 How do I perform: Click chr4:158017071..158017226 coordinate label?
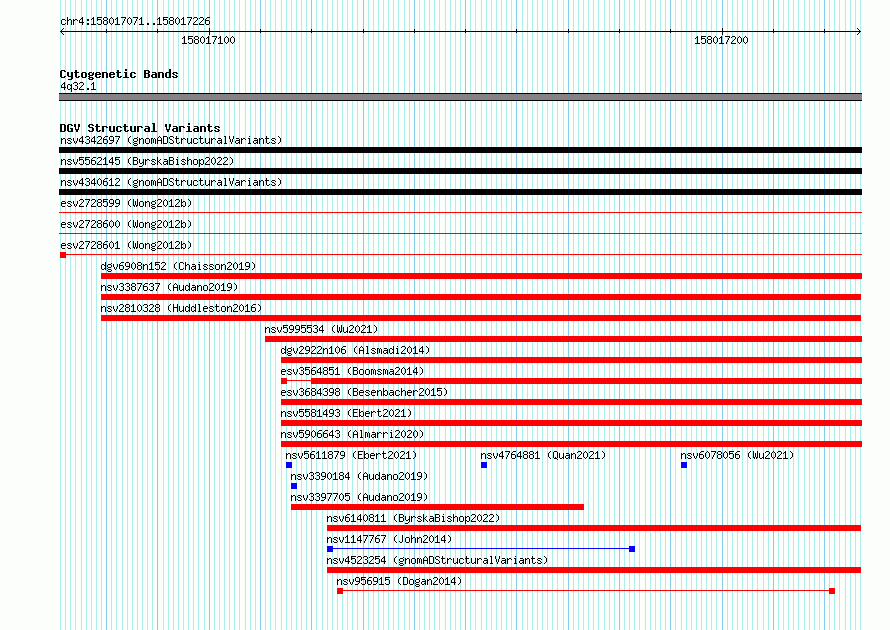(x=135, y=21)
